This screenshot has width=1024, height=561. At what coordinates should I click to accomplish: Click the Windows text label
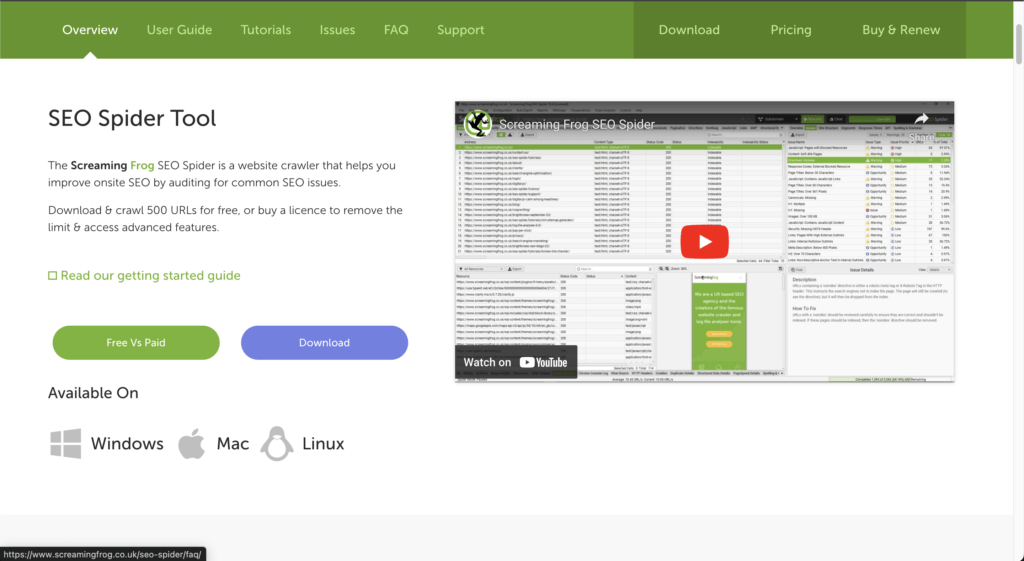pos(127,444)
